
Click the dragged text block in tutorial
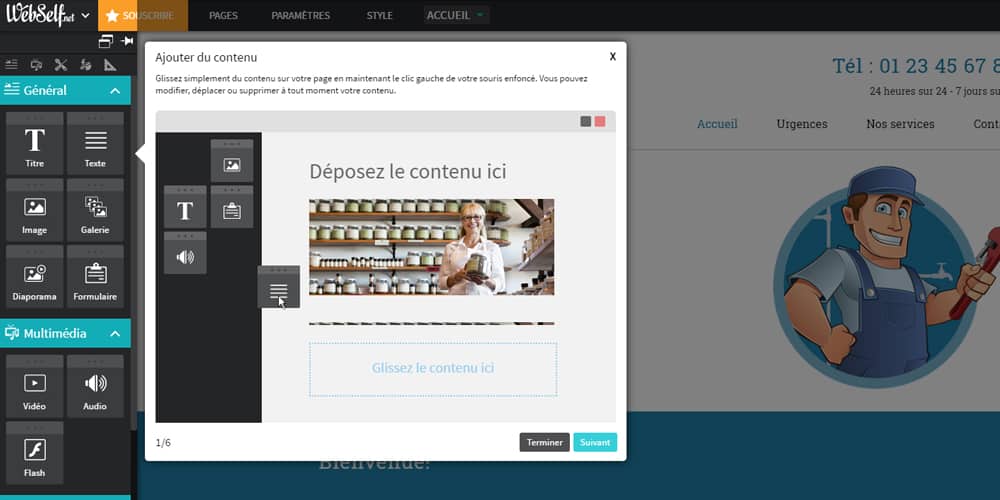pos(279,287)
